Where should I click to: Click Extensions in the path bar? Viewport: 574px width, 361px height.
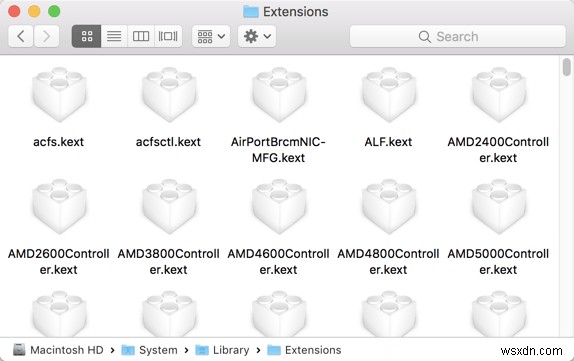[304, 350]
